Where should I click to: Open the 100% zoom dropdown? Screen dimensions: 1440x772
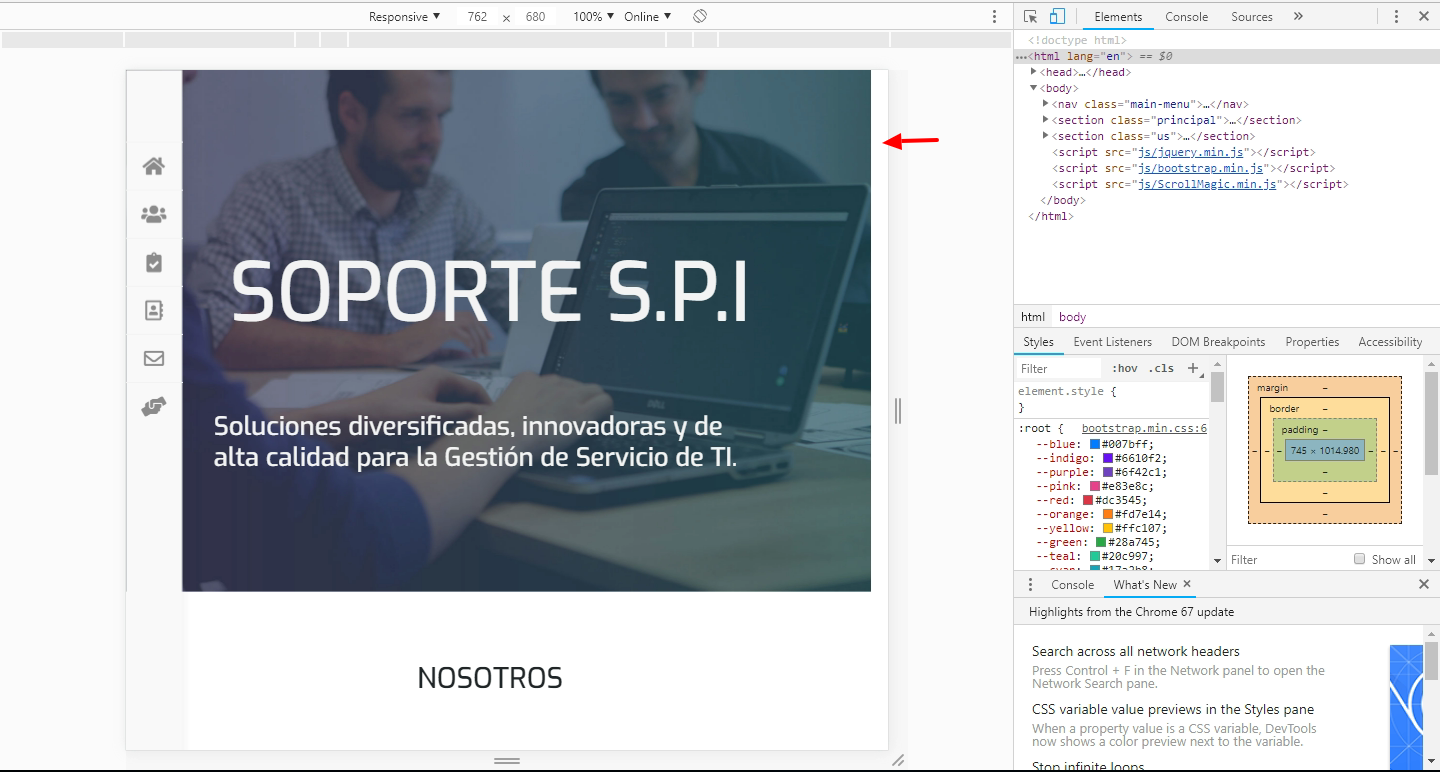pyautogui.click(x=594, y=16)
